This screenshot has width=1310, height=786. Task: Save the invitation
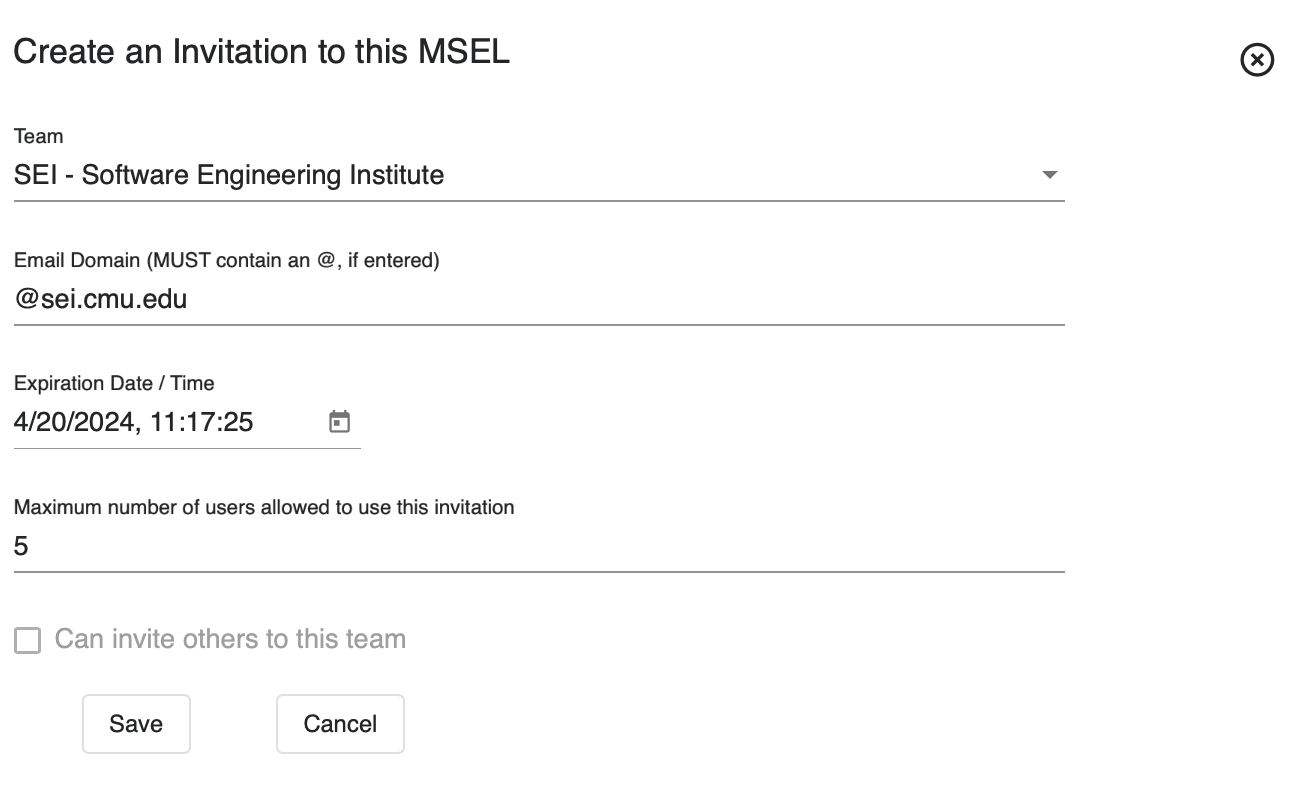pyautogui.click(x=136, y=724)
